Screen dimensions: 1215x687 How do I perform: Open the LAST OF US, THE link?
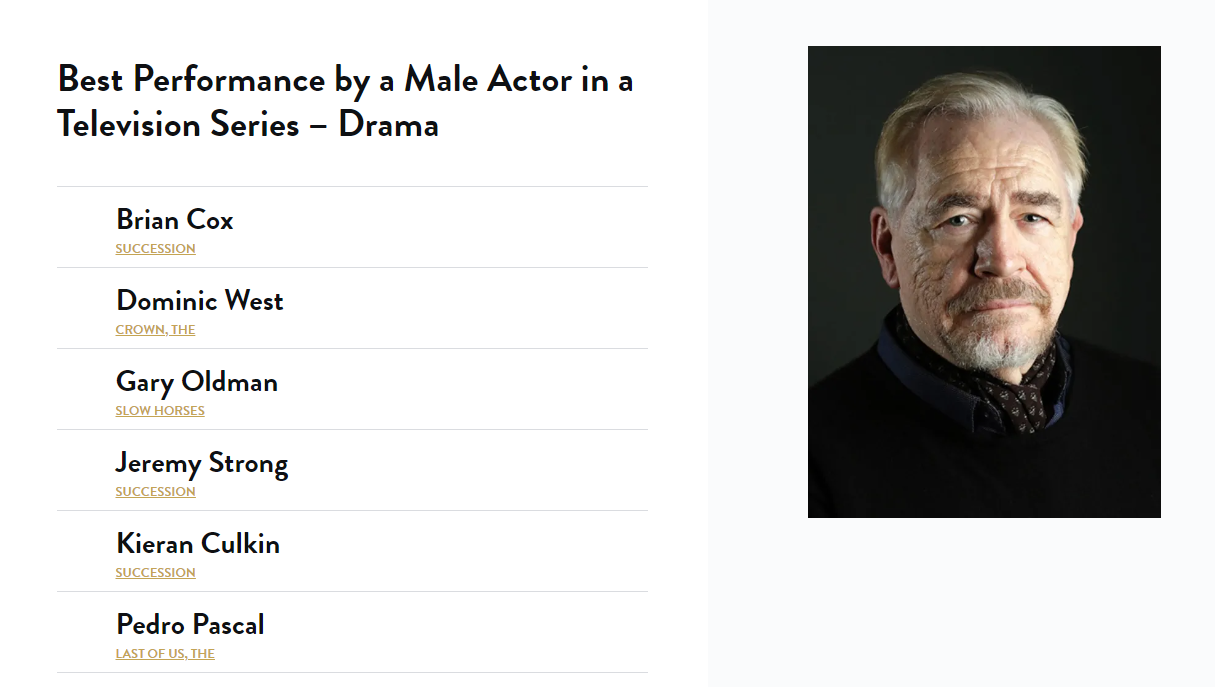tap(165, 654)
